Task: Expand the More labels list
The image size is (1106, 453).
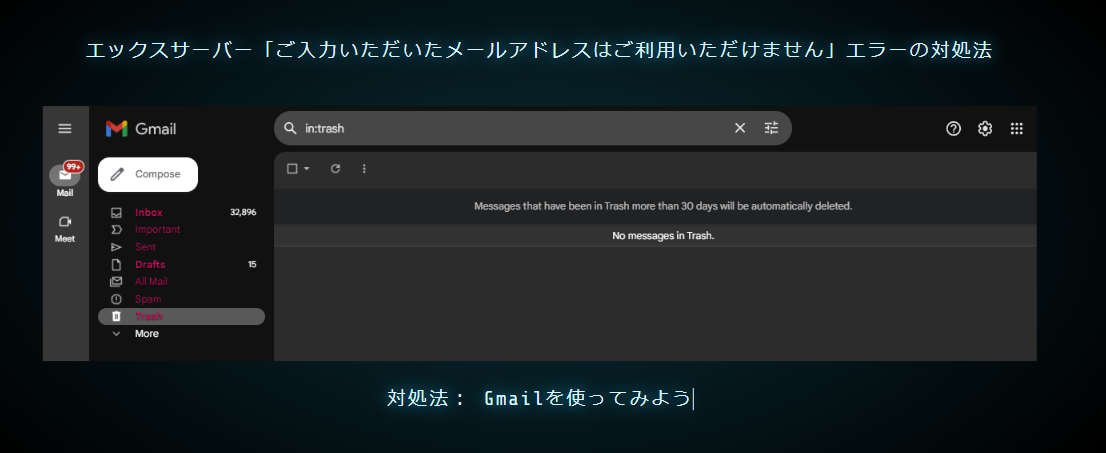Action: (x=147, y=334)
